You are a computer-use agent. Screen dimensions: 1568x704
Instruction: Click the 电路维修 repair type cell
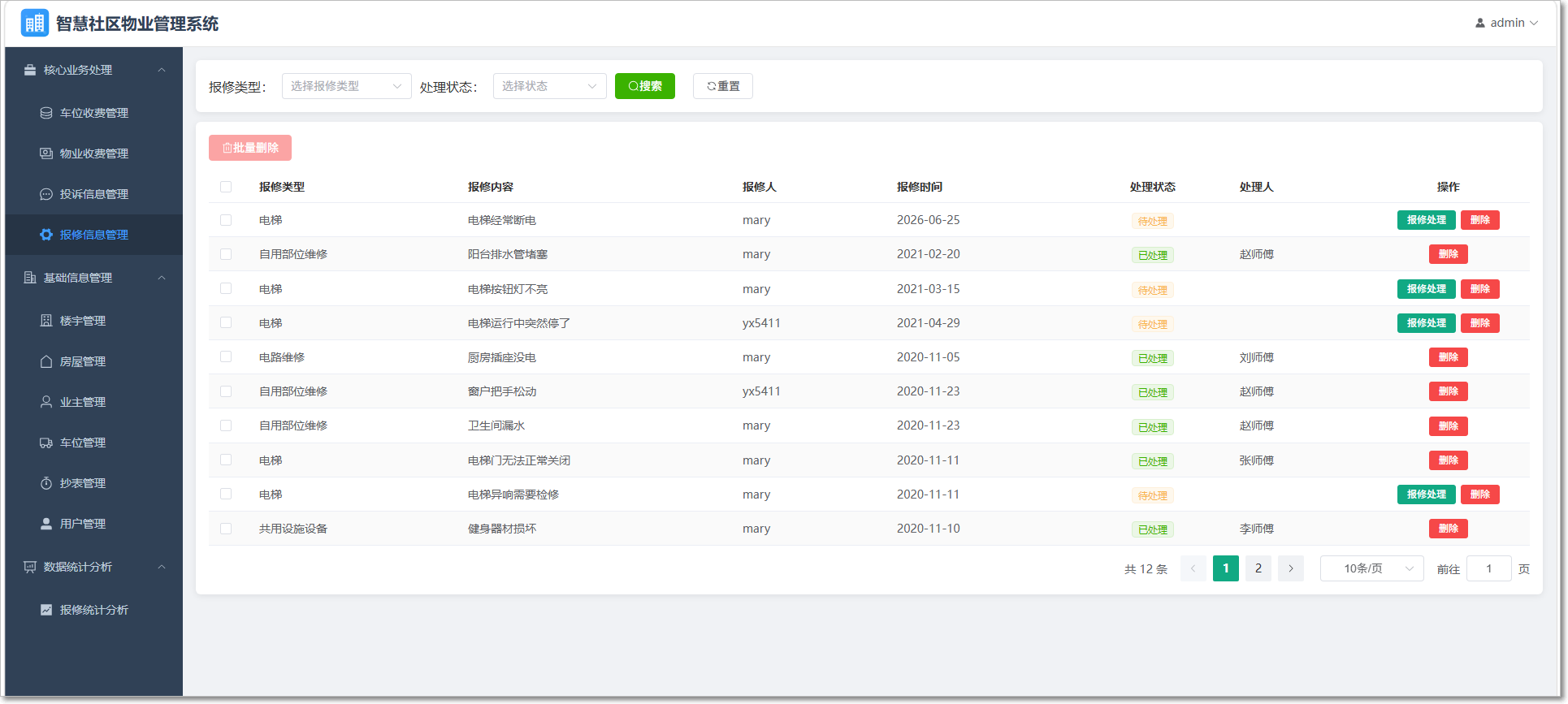282,357
